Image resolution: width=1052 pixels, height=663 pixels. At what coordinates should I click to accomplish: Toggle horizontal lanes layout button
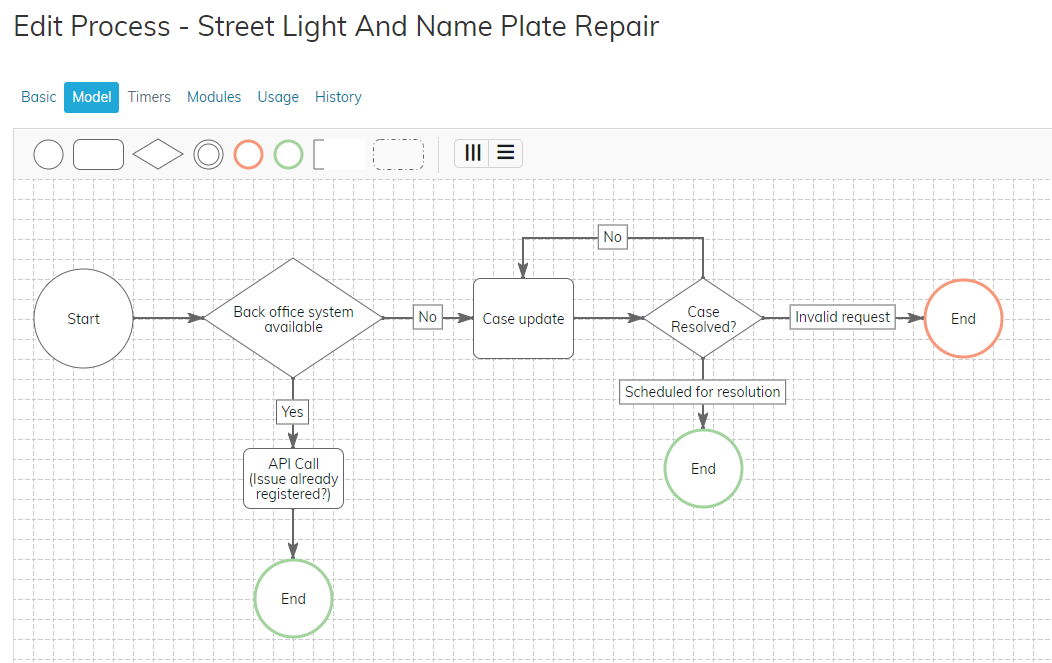pyautogui.click(x=506, y=153)
